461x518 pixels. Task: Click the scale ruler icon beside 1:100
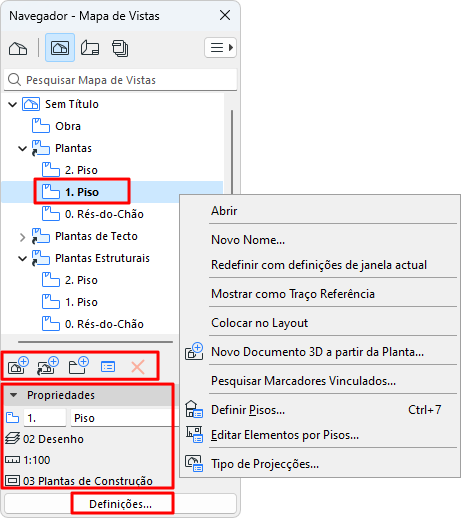point(13,460)
